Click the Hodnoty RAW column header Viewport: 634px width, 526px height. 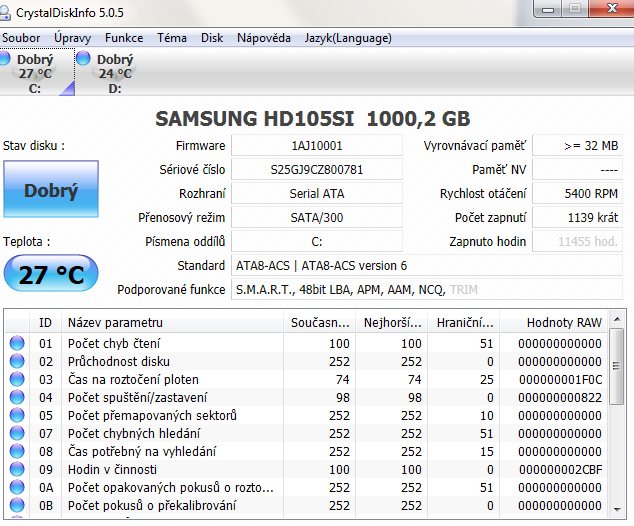pos(554,323)
